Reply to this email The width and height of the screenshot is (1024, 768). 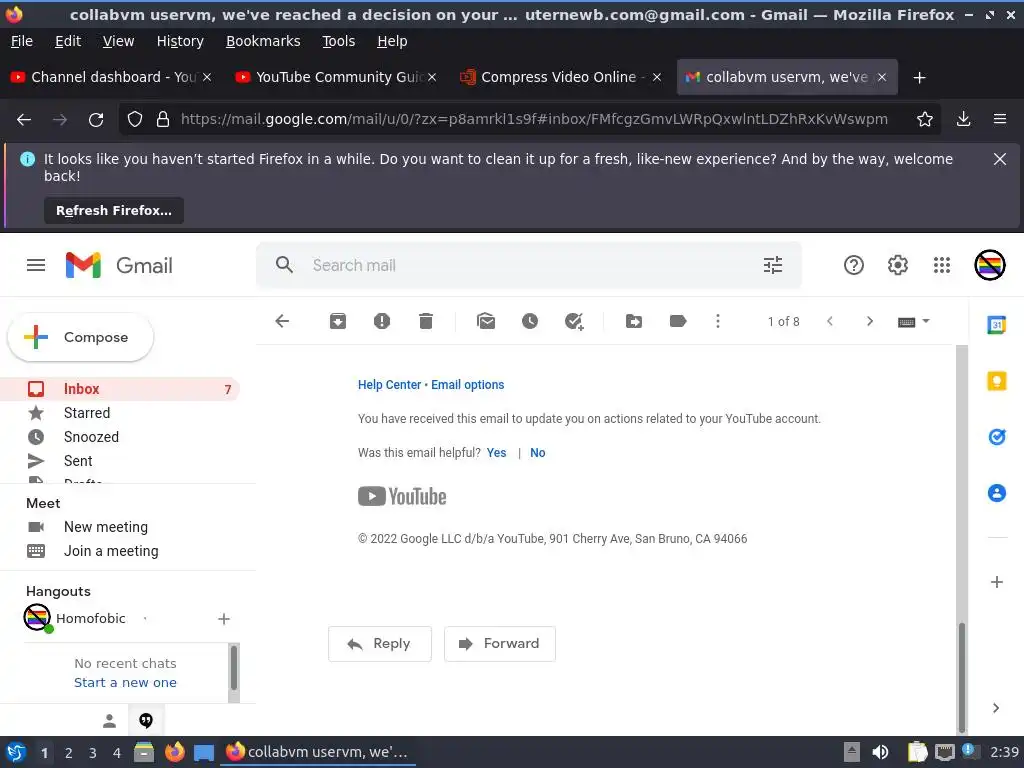click(379, 644)
